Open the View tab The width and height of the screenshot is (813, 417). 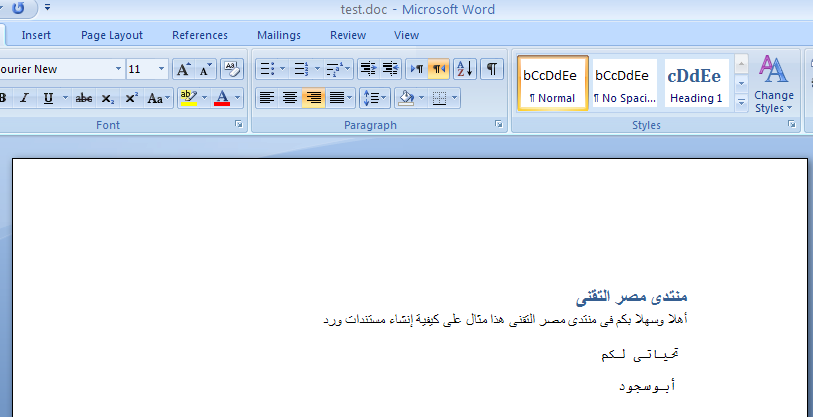point(406,35)
